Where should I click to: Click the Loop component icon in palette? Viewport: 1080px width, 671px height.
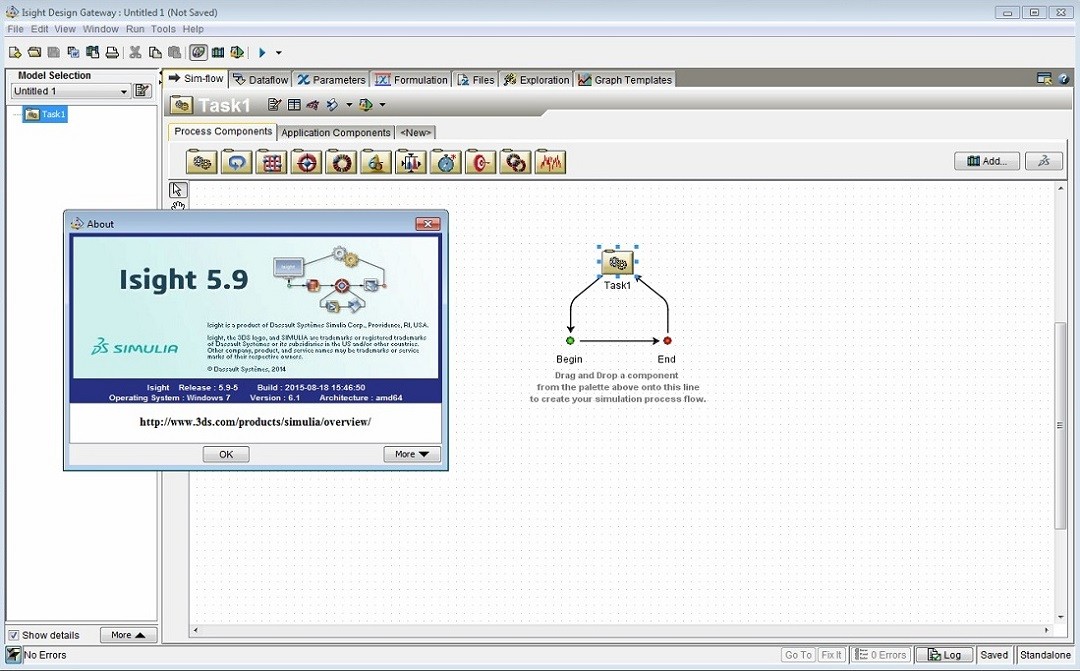pos(236,162)
